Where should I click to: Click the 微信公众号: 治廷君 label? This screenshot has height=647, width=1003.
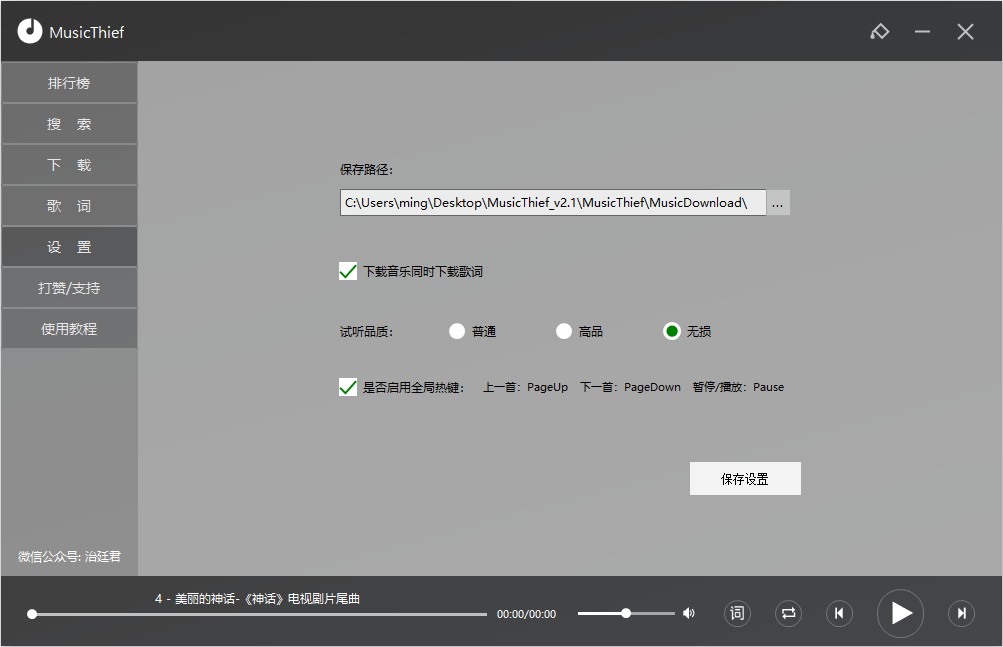tap(69, 557)
